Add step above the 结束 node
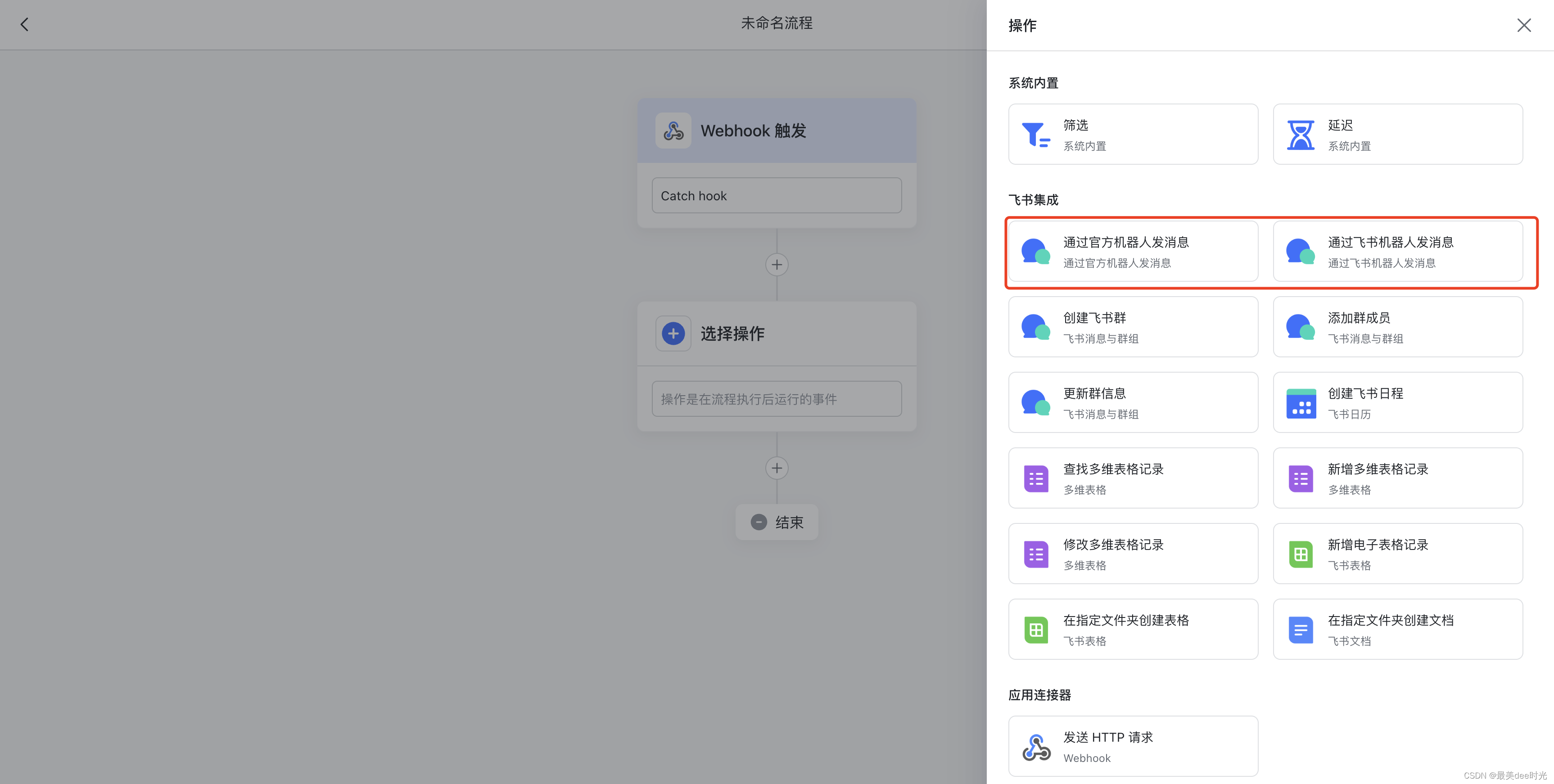 point(777,468)
